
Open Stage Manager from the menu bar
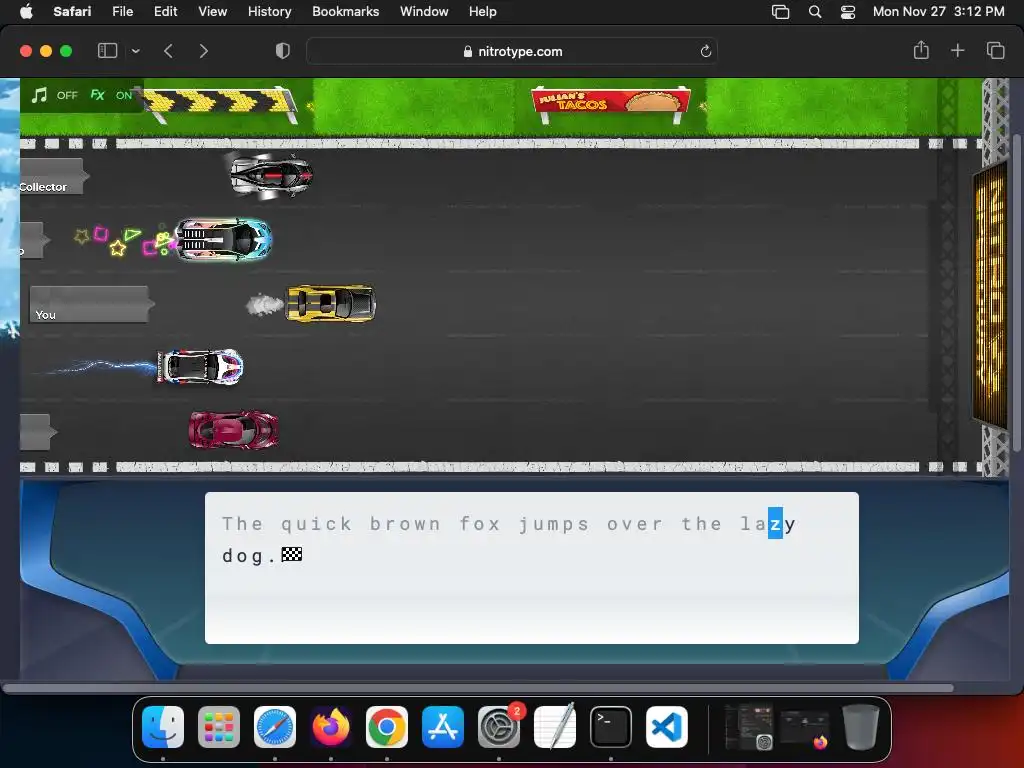point(780,11)
